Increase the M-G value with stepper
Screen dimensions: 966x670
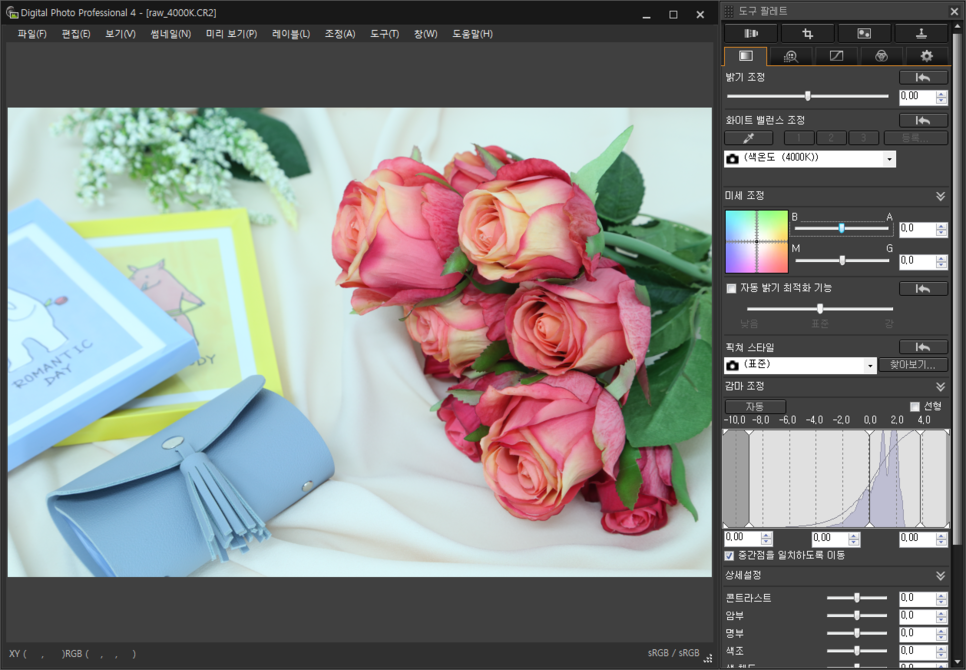[941, 259]
